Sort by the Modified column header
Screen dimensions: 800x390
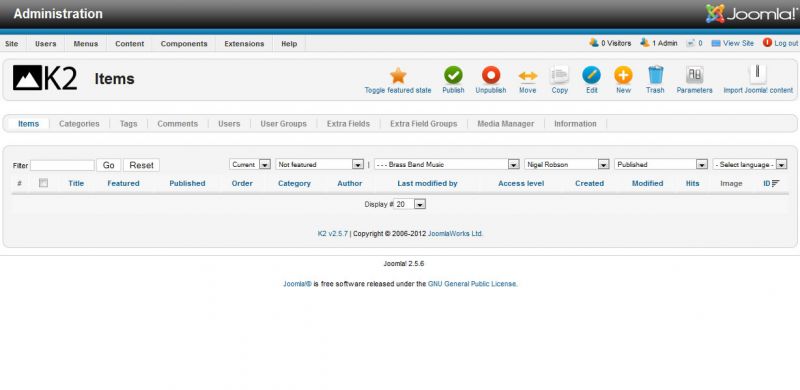(x=647, y=183)
